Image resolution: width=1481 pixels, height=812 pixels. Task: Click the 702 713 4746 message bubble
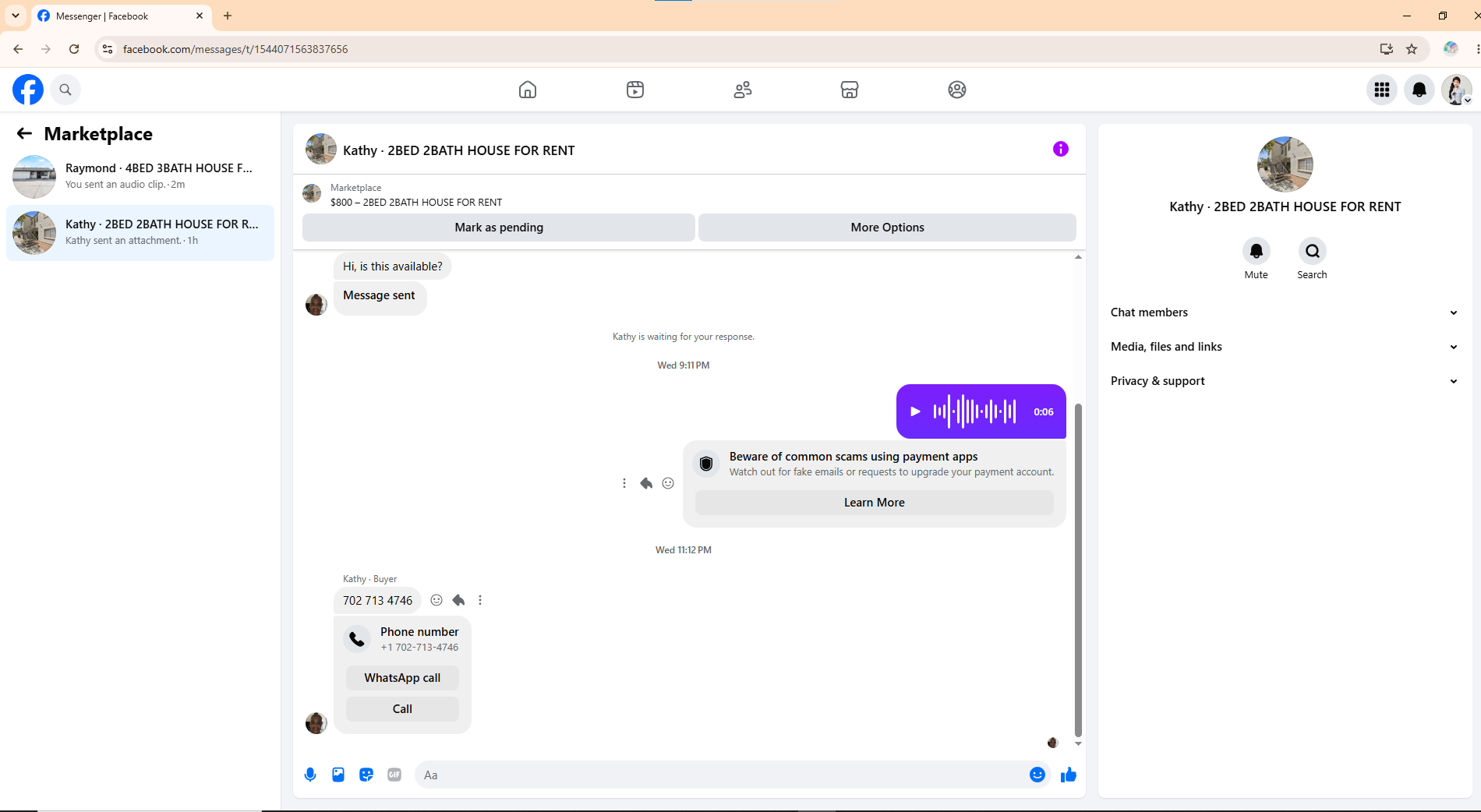click(378, 601)
